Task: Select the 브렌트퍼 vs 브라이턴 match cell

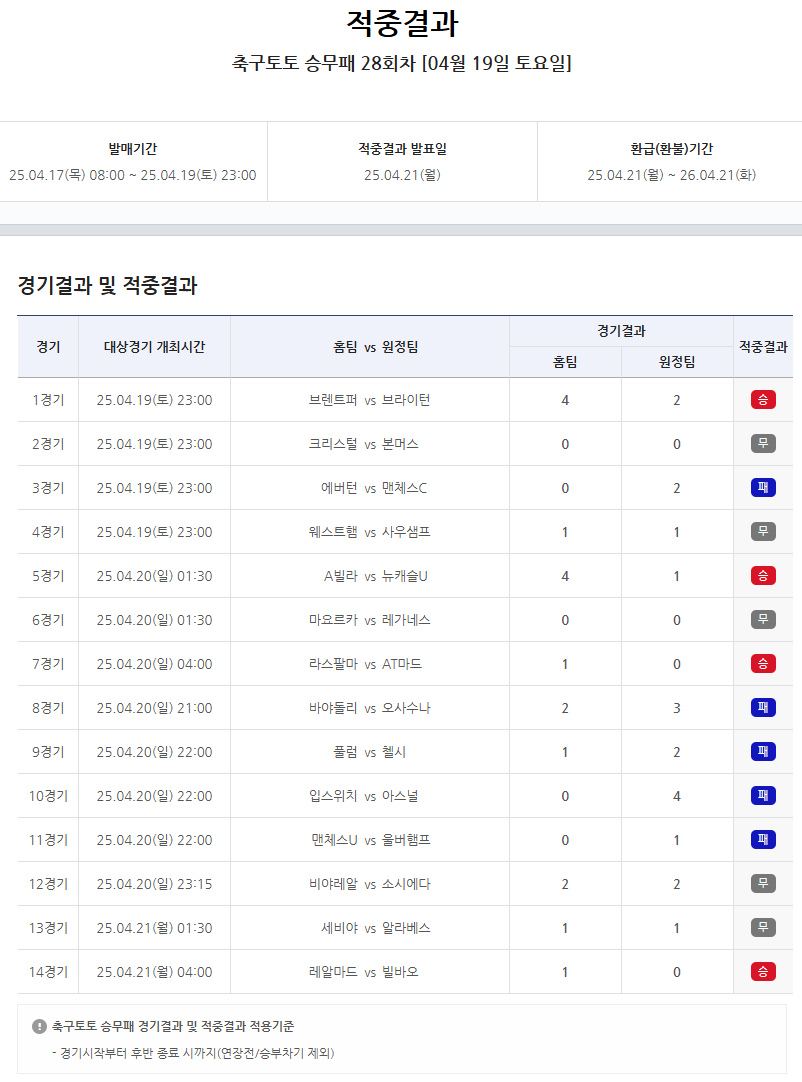Action: coord(370,400)
